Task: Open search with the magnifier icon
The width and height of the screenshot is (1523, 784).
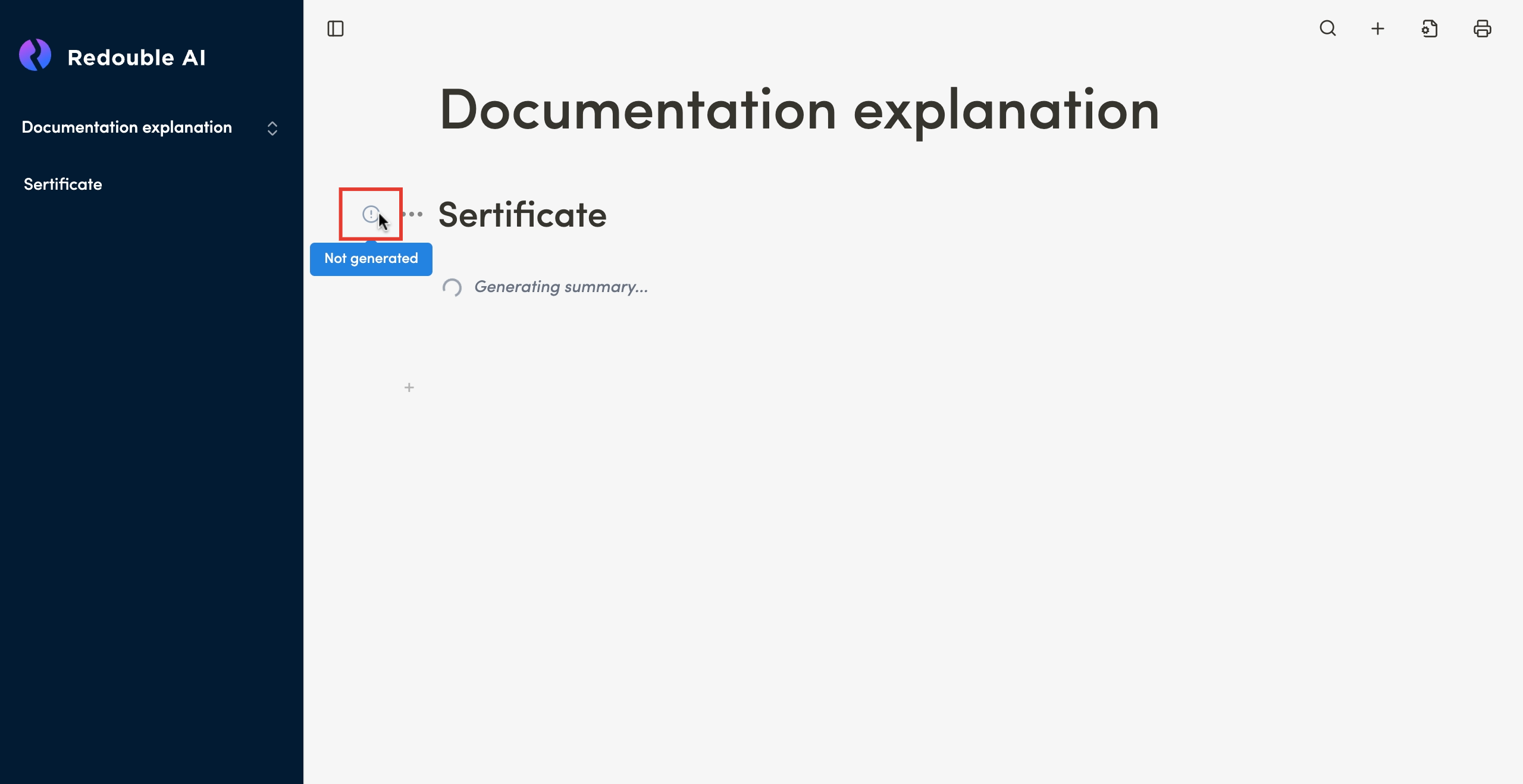Action: 1328,29
